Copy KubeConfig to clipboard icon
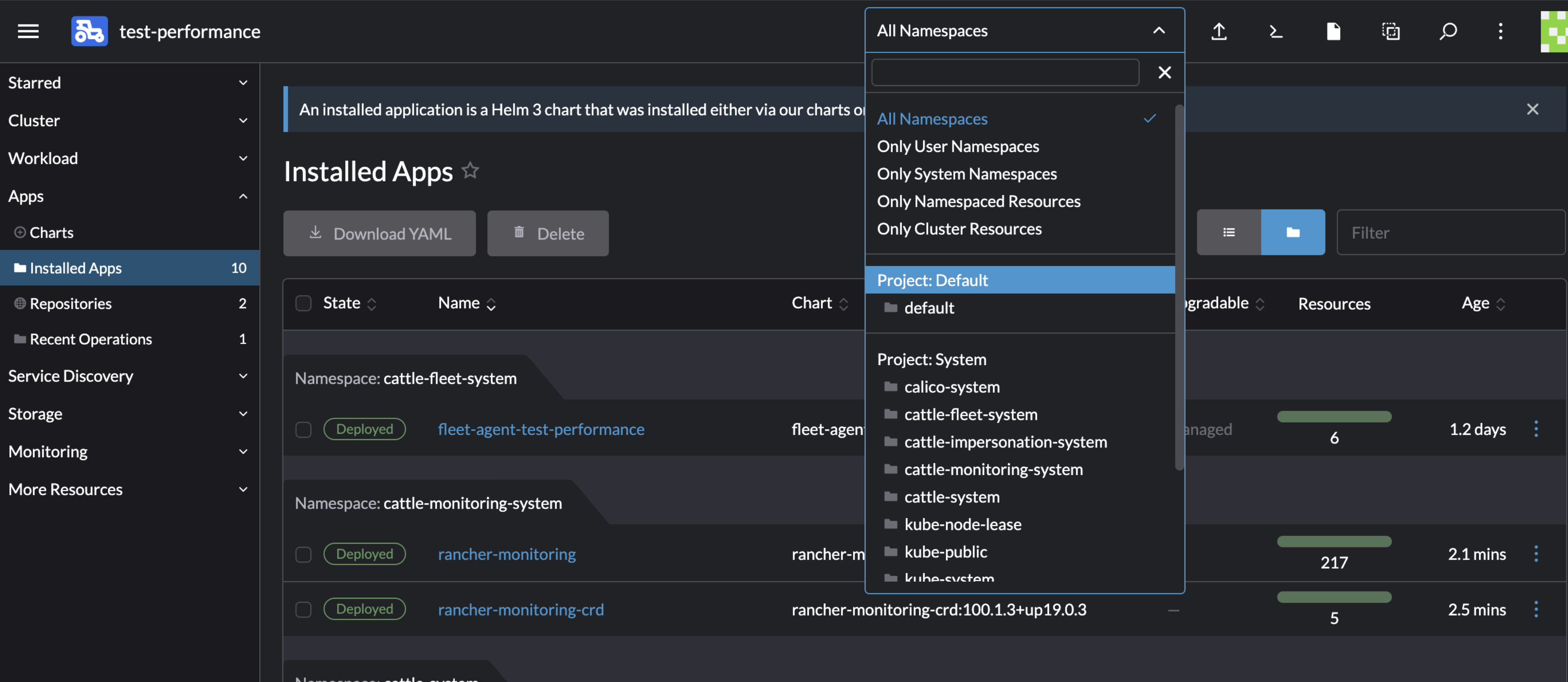 [x=1390, y=31]
